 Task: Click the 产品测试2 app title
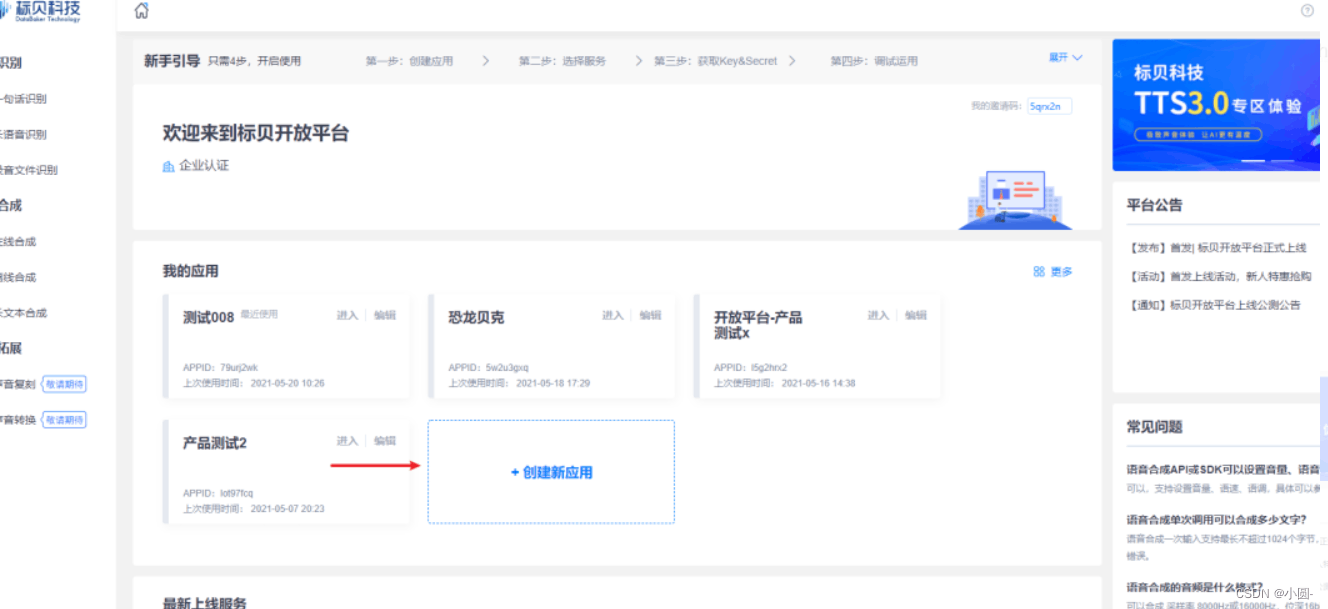tap(215, 443)
